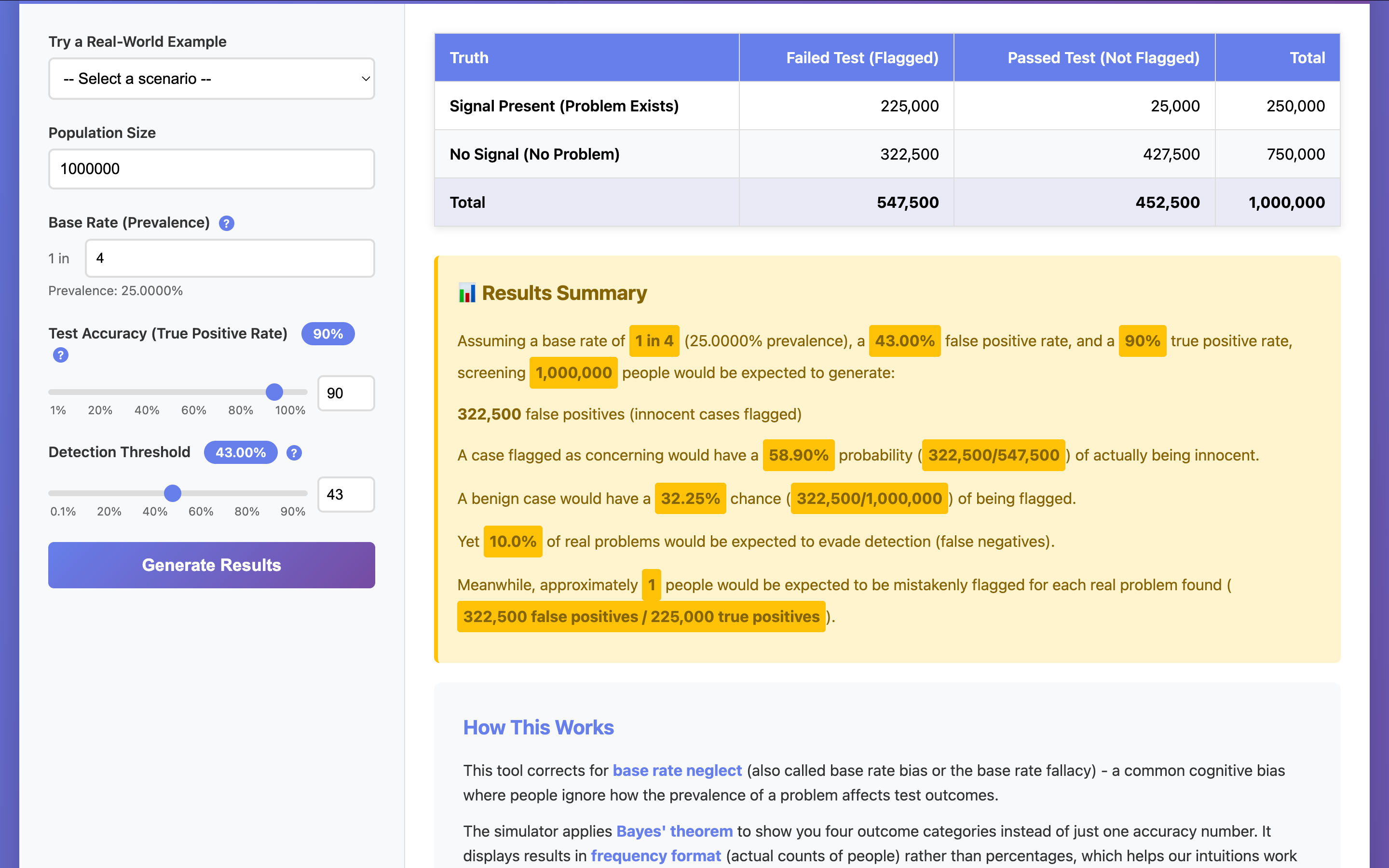Viewport: 1389px width, 868px height.
Task: Click the bar chart icon beside Results Summary
Action: tap(467, 293)
